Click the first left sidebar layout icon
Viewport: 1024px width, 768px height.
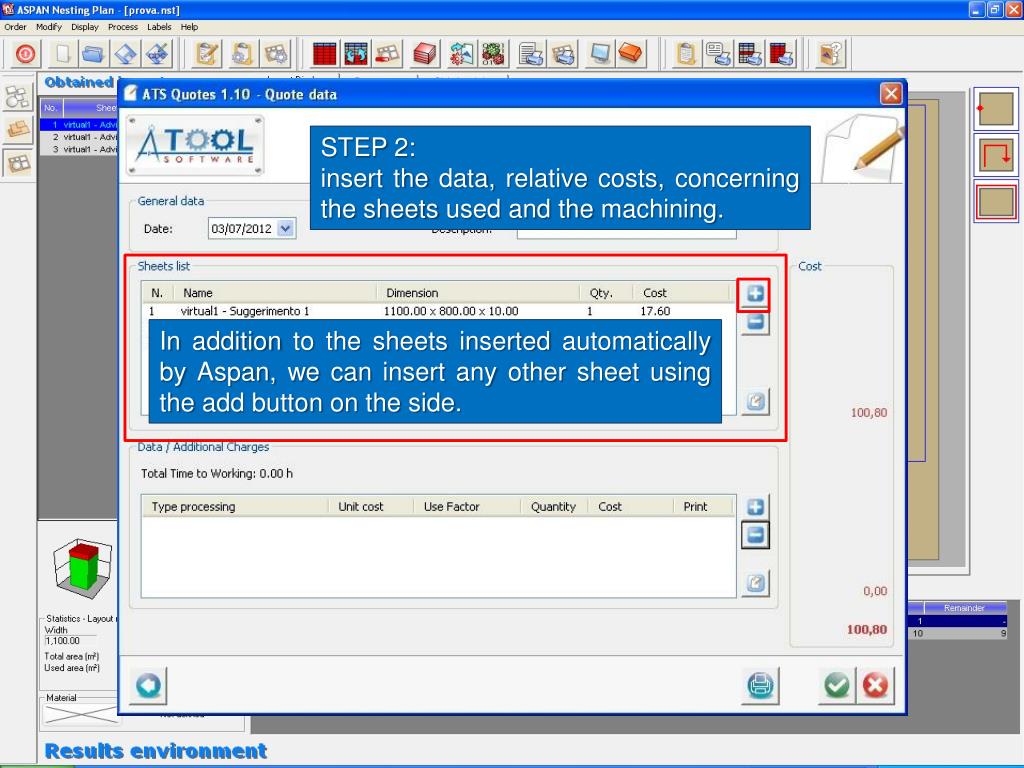tap(18, 97)
